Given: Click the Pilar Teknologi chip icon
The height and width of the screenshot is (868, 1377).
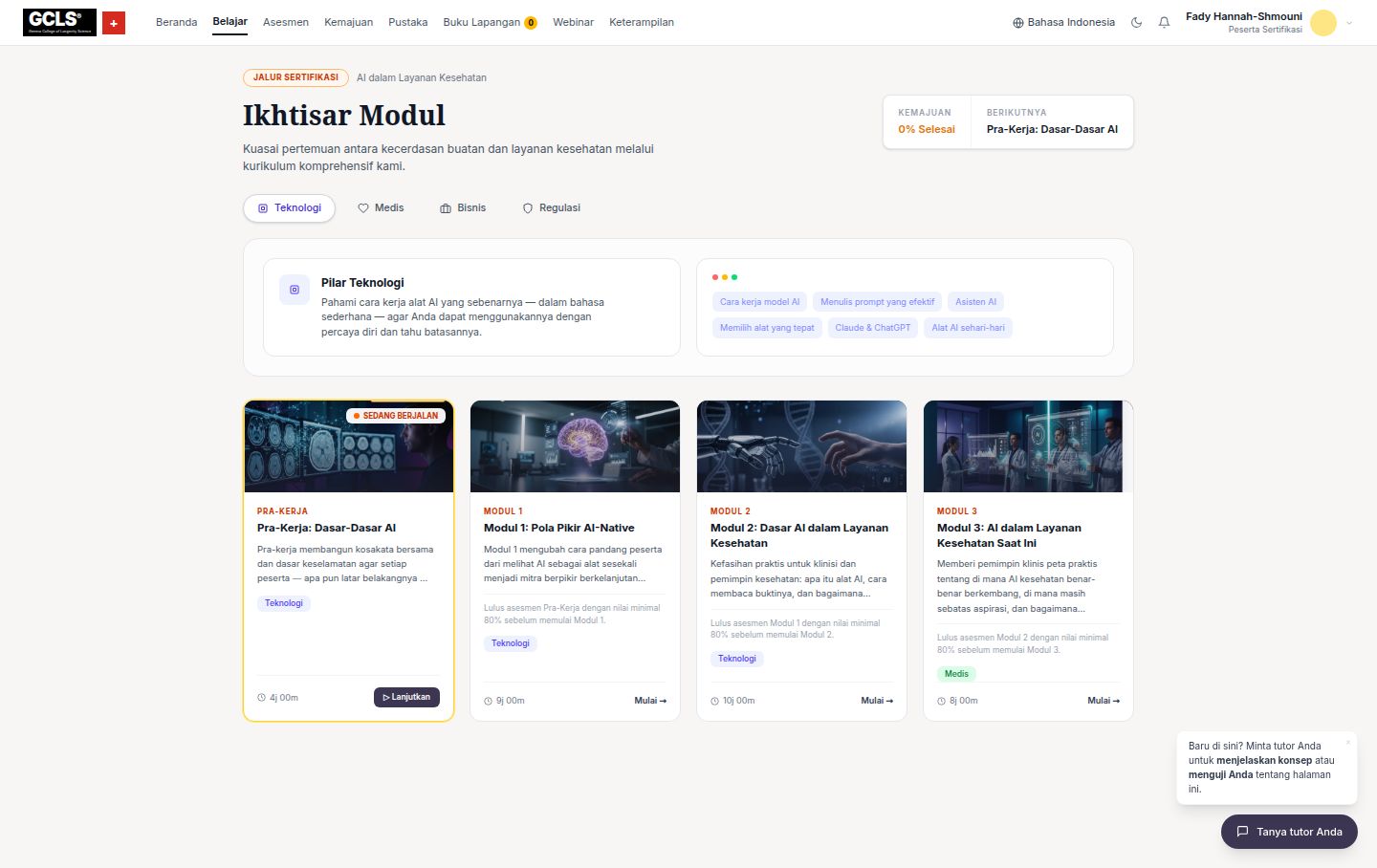Looking at the screenshot, I should click(x=295, y=290).
